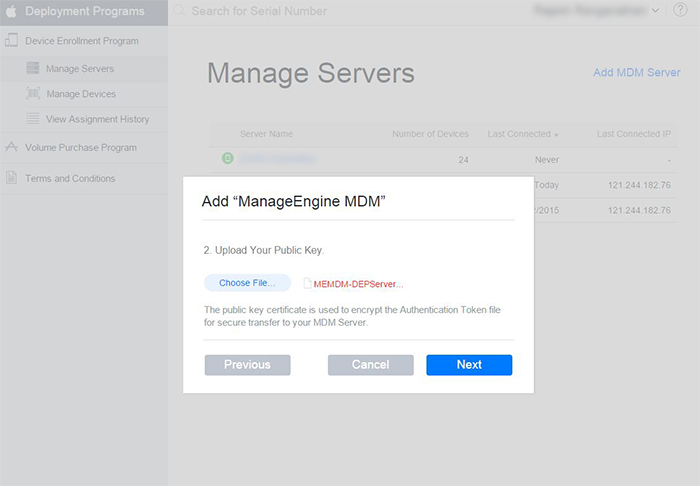
Task: Click the search magnifier icon
Action: tap(179, 11)
